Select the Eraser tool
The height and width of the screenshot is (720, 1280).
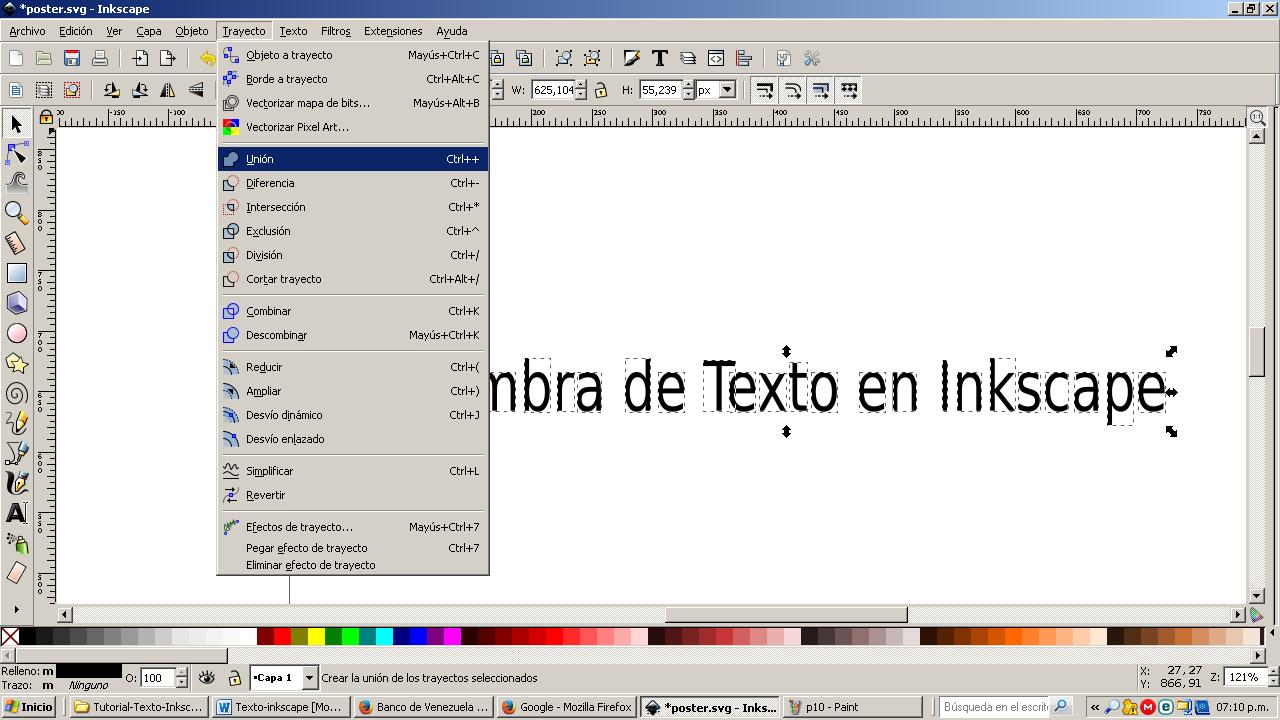(x=16, y=573)
